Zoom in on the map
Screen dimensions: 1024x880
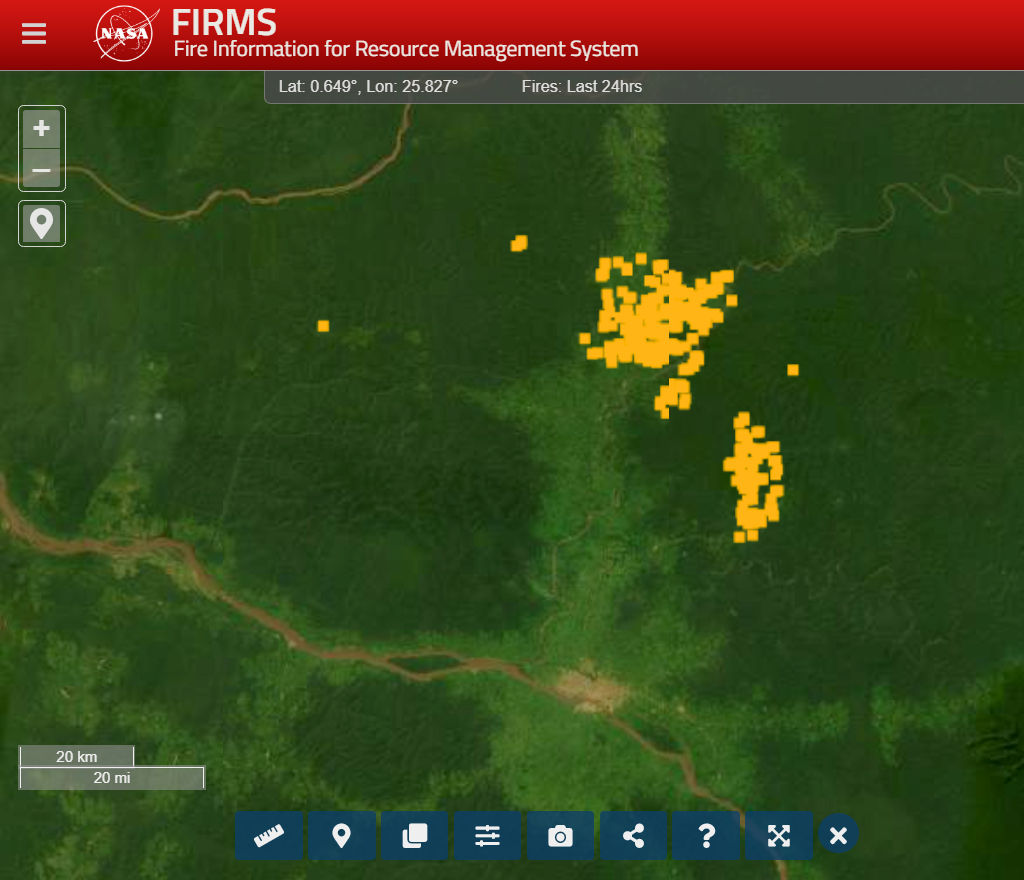42,129
